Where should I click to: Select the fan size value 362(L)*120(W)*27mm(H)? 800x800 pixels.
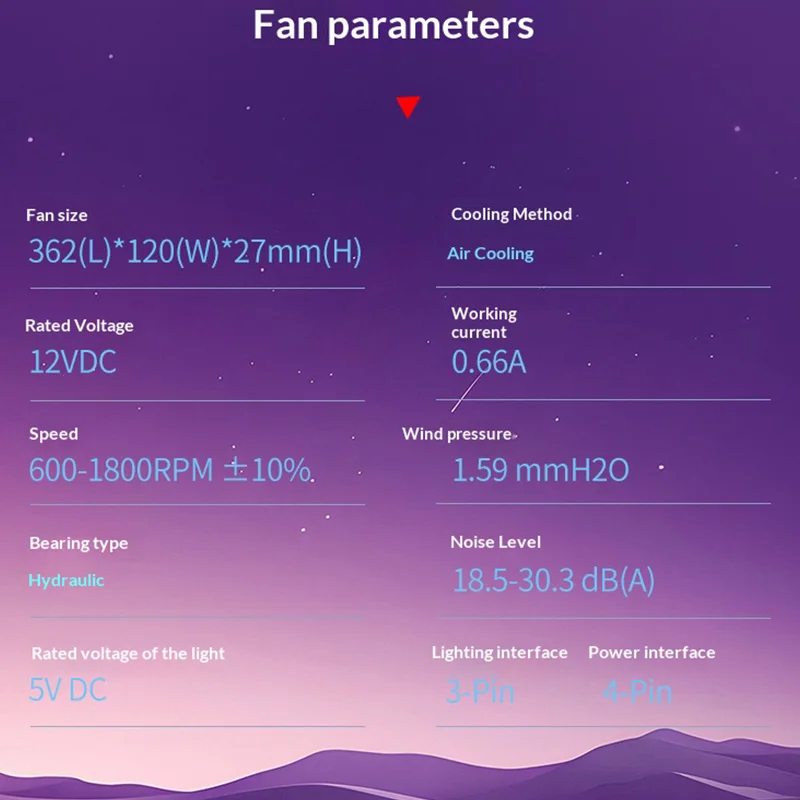pos(195,251)
